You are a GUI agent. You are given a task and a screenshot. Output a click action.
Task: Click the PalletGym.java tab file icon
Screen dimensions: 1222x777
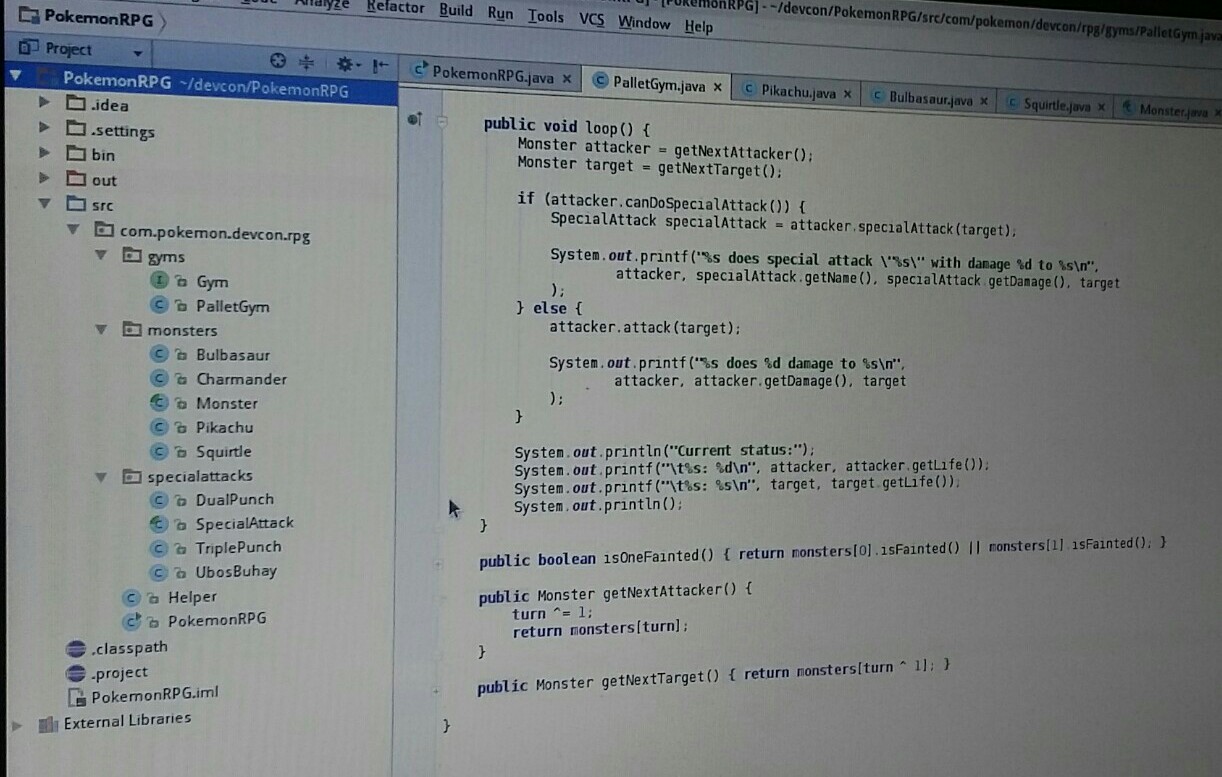pos(601,82)
